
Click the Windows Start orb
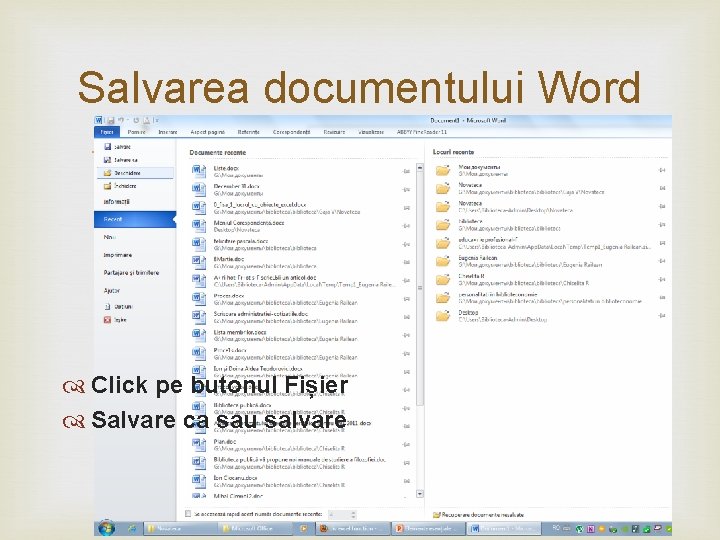pyautogui.click(x=107, y=528)
